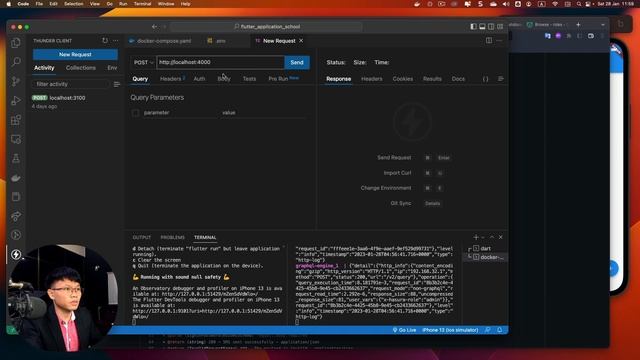Select the Response tab
Screen dimensions: 640x360
tap(338, 79)
